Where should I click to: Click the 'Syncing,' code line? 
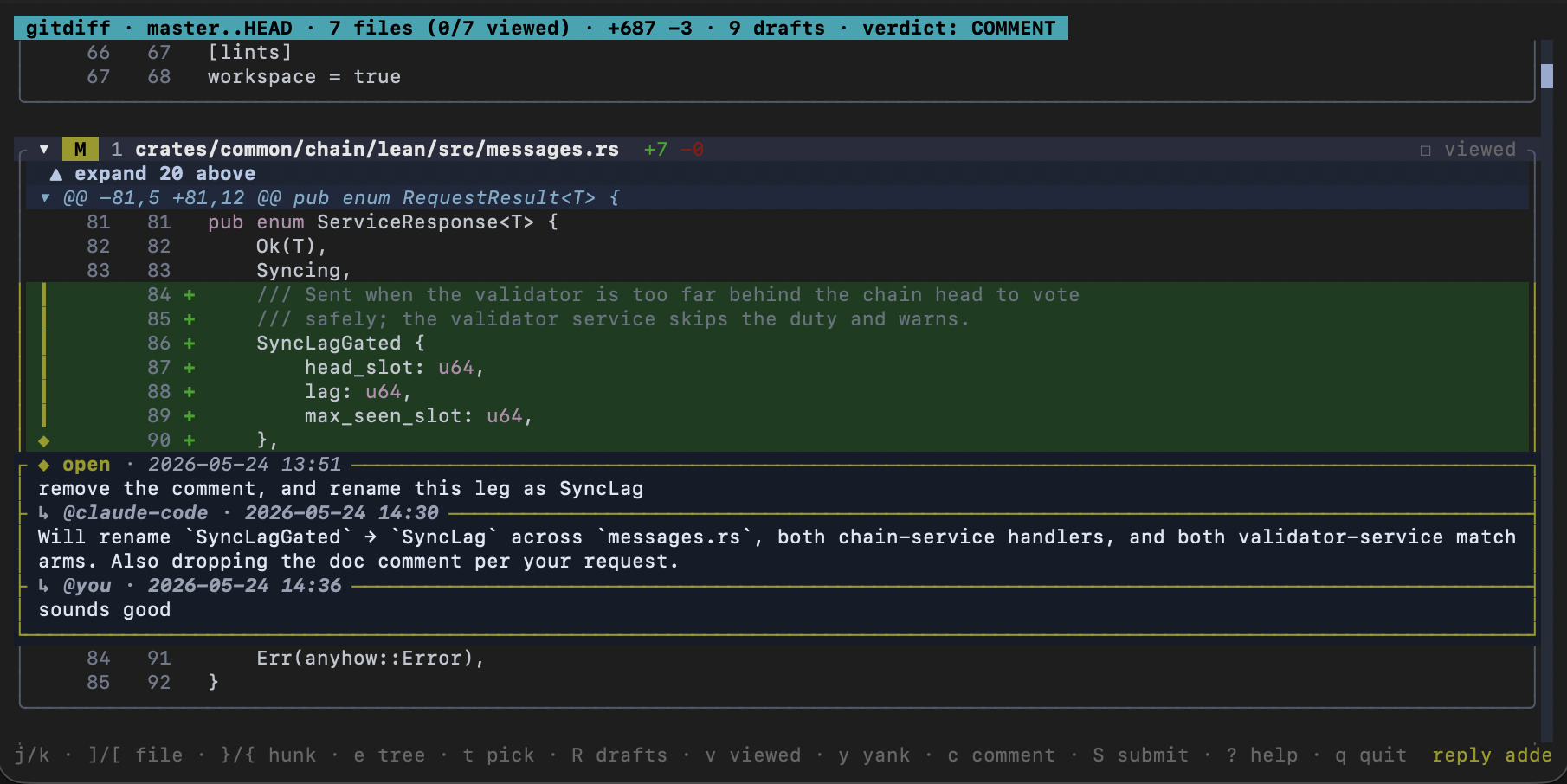[303, 271]
